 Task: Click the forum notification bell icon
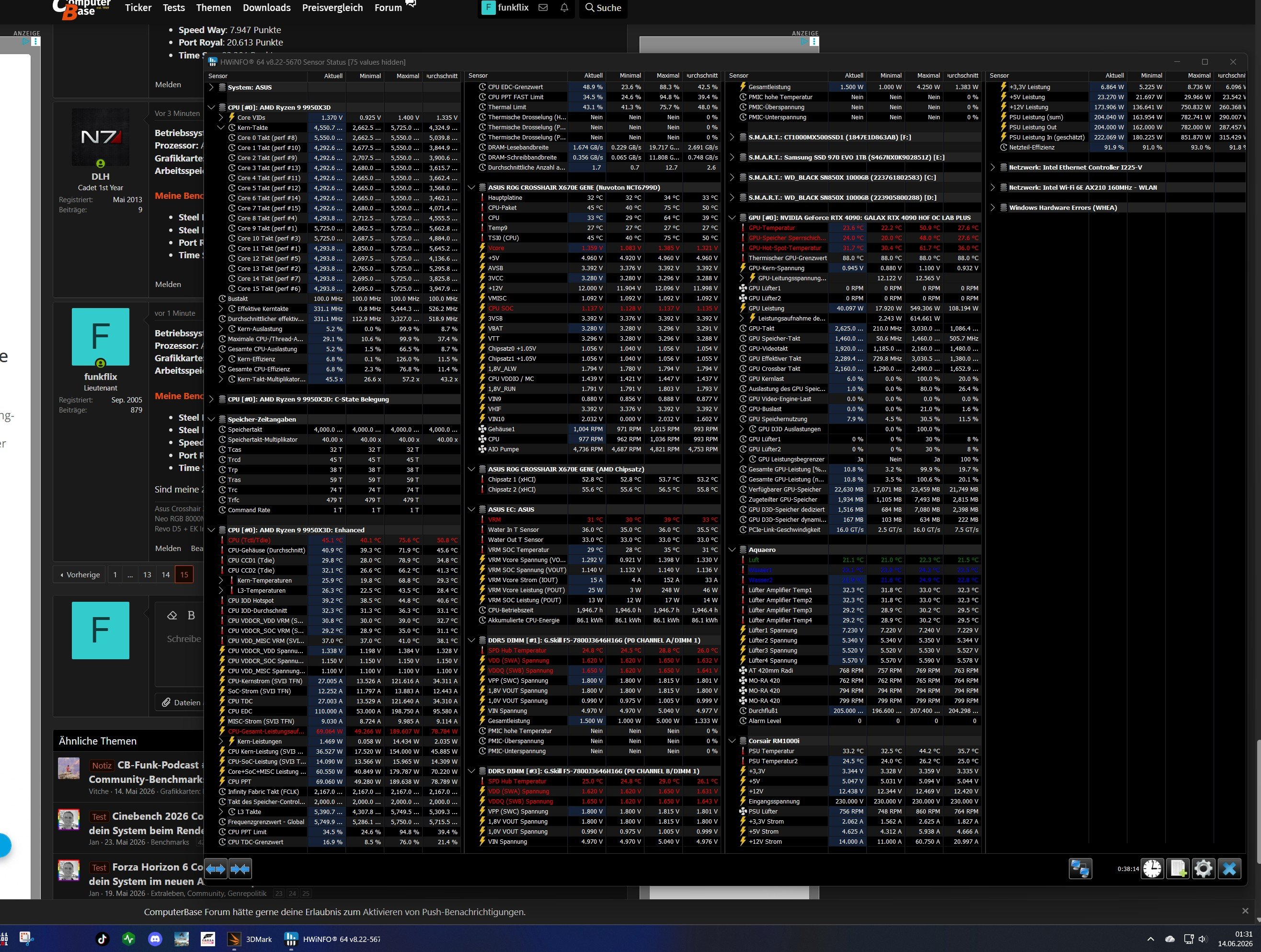(x=564, y=7)
